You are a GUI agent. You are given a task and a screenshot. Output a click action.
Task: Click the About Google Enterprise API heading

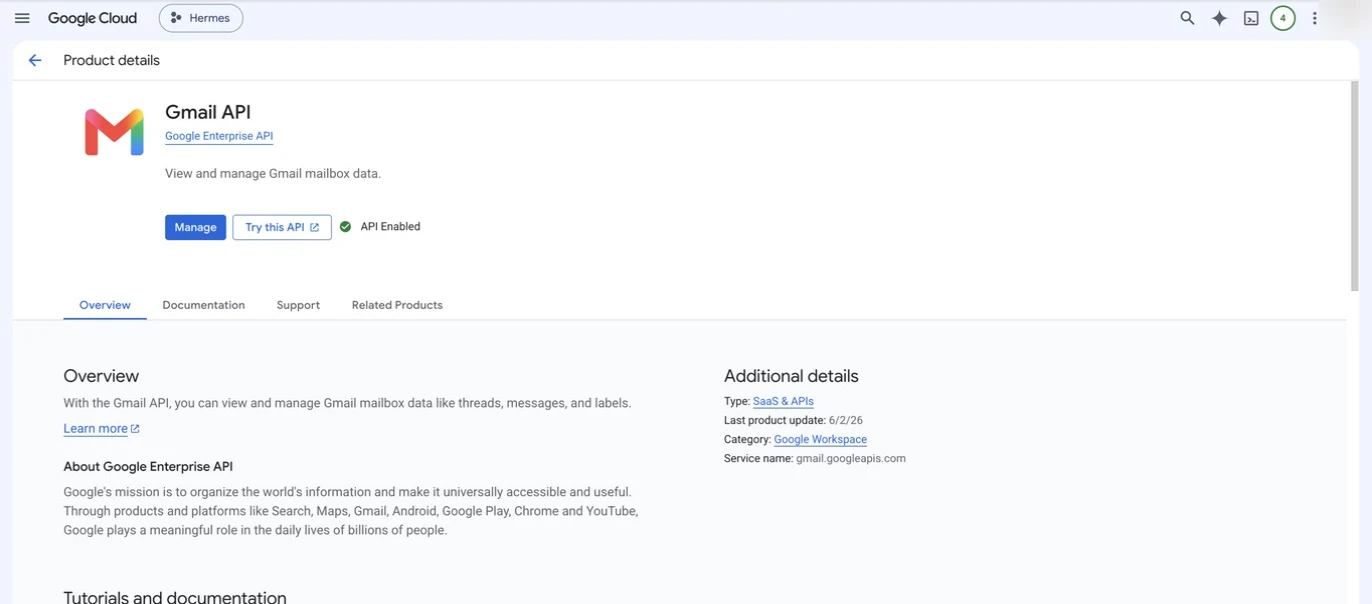click(x=148, y=467)
